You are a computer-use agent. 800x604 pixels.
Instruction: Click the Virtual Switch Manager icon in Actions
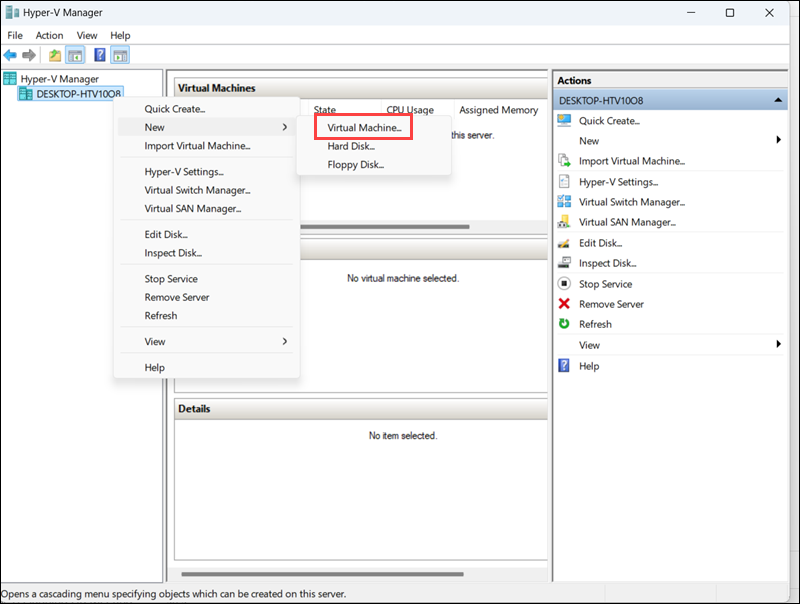point(564,202)
